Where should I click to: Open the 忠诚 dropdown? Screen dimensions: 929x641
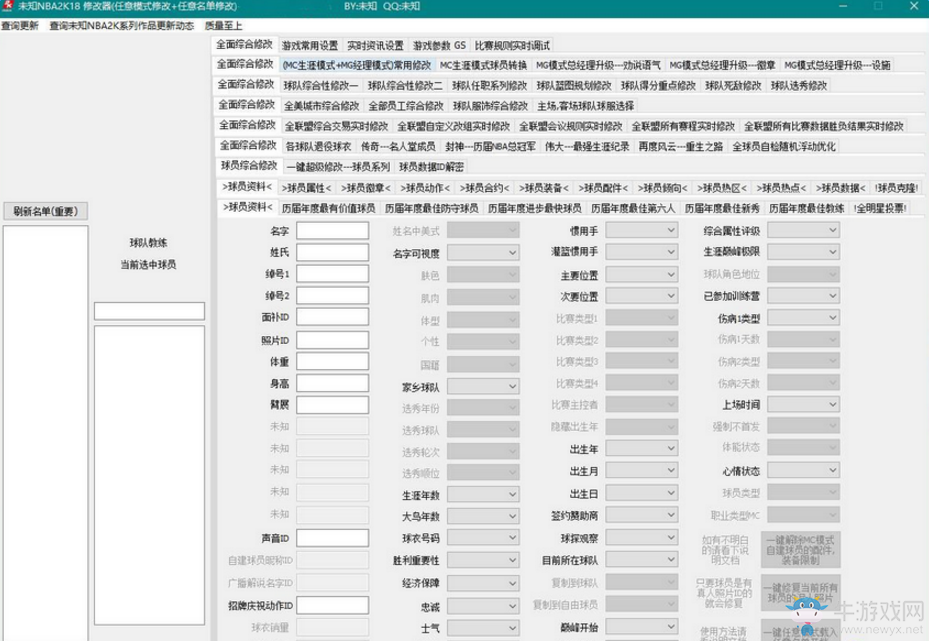pyautogui.click(x=483, y=606)
